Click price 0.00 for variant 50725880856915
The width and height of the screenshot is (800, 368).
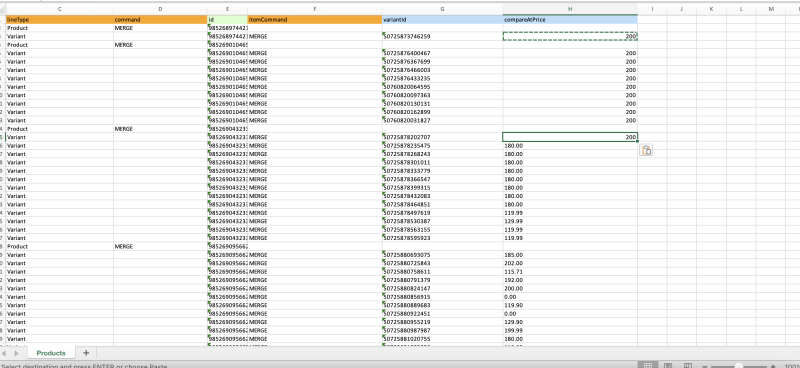[570, 297]
